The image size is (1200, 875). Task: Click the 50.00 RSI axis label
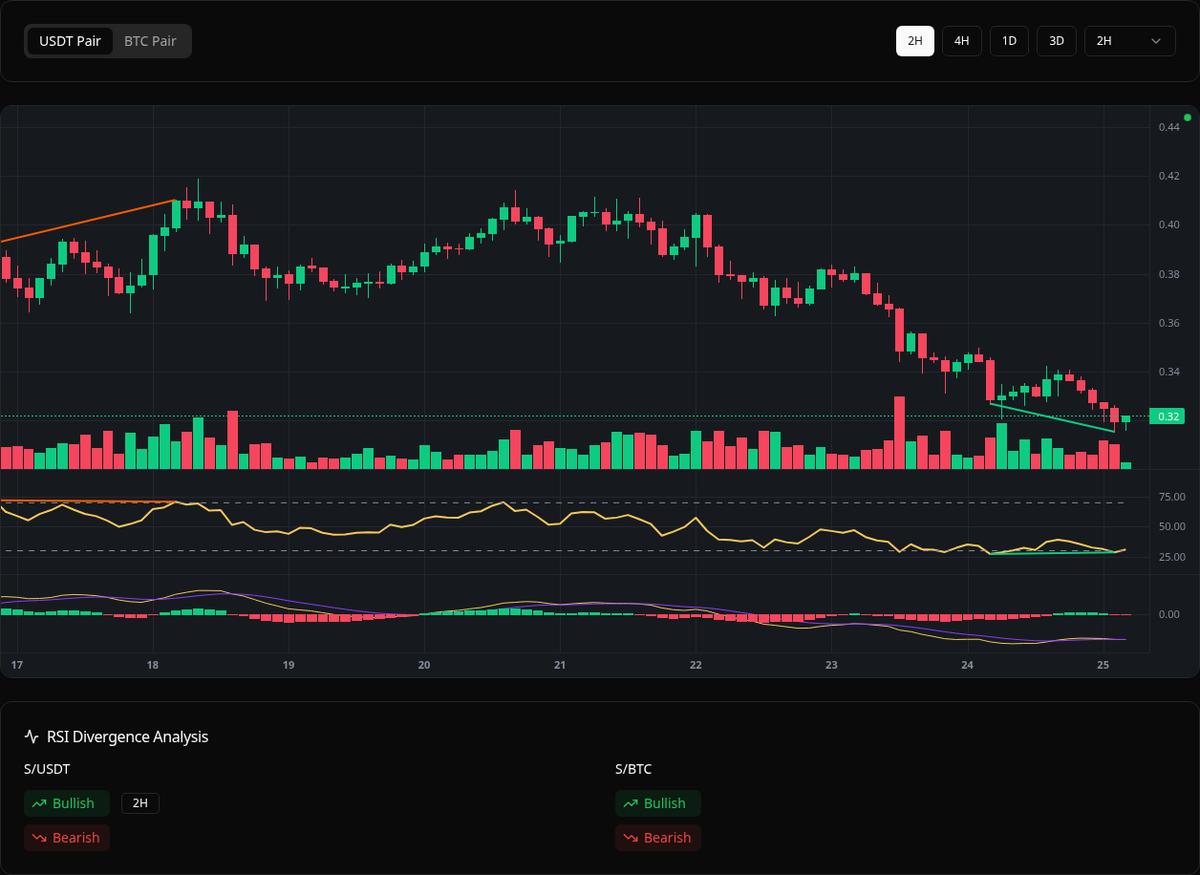(x=1171, y=526)
